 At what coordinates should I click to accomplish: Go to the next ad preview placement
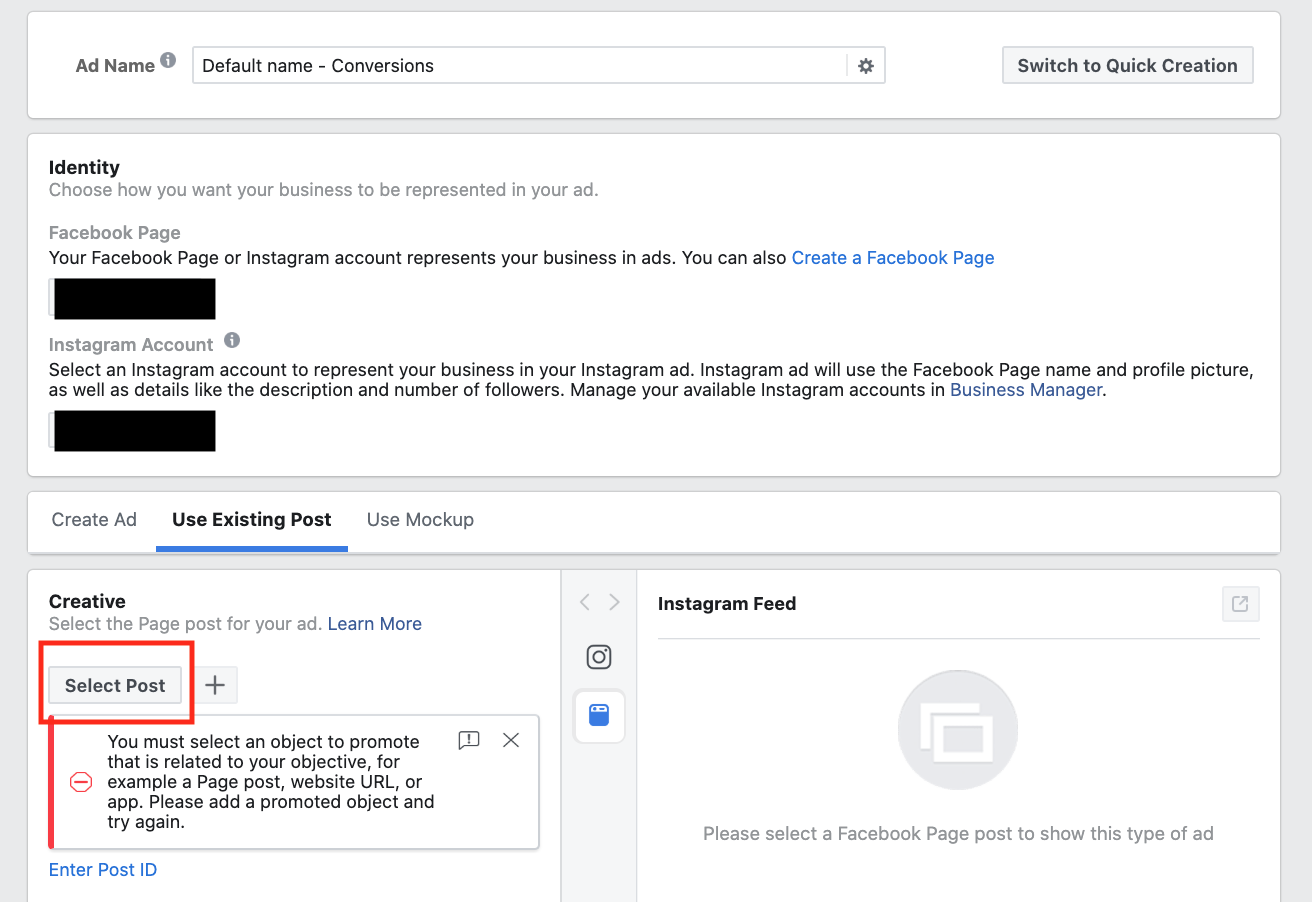[x=614, y=602]
